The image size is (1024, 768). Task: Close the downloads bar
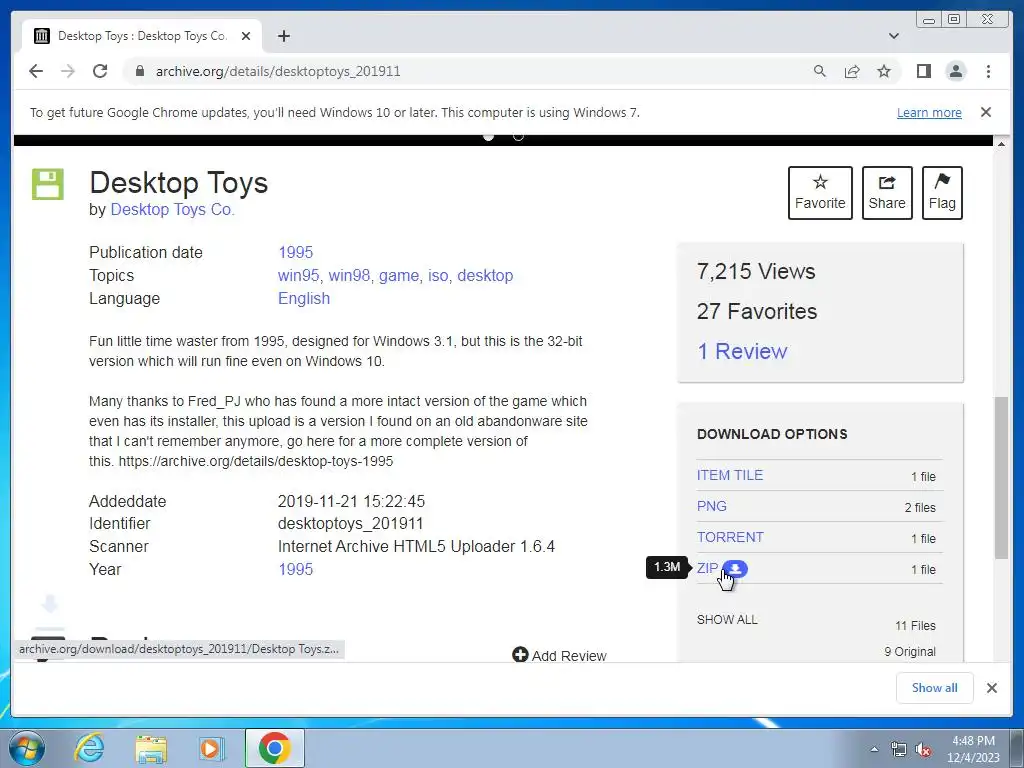[x=991, y=688]
